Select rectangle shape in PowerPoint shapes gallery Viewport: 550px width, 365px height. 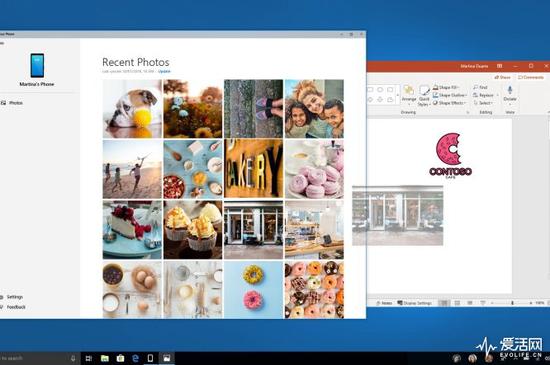pos(370,90)
